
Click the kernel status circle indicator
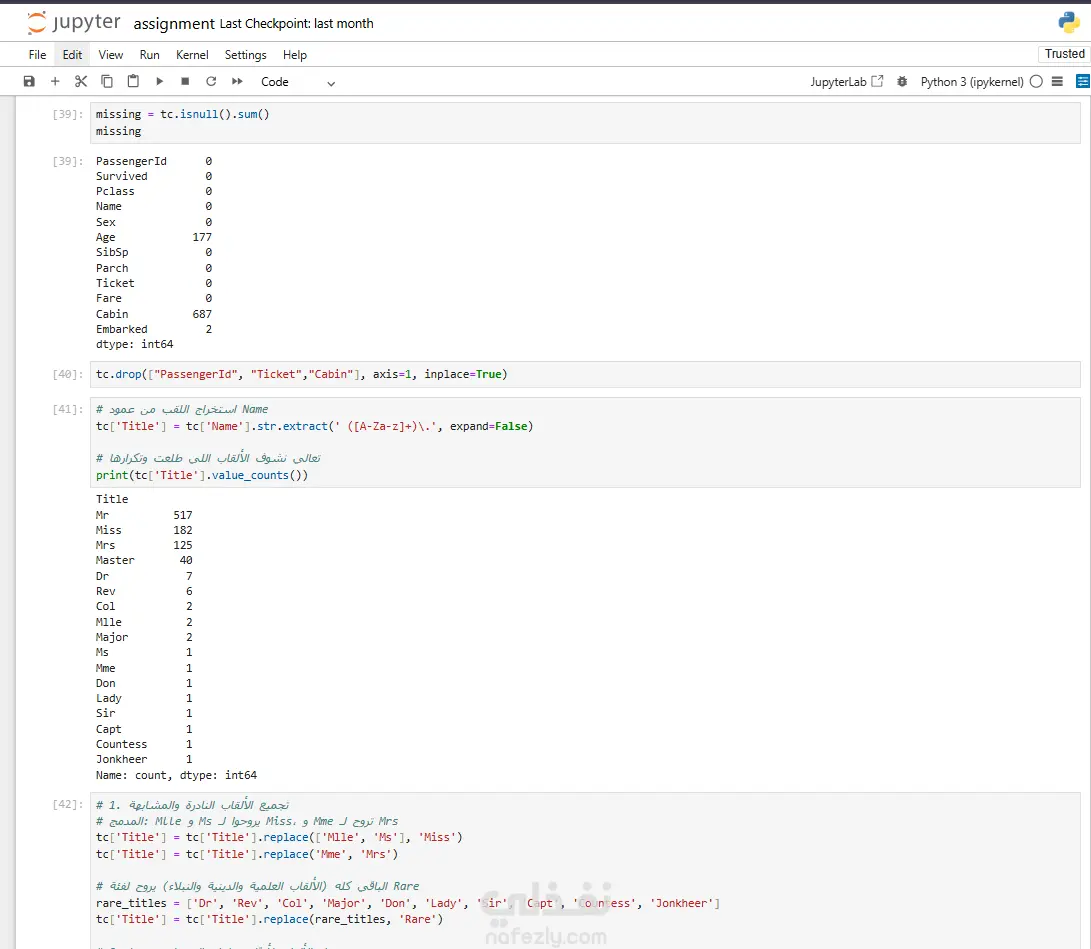(1036, 81)
